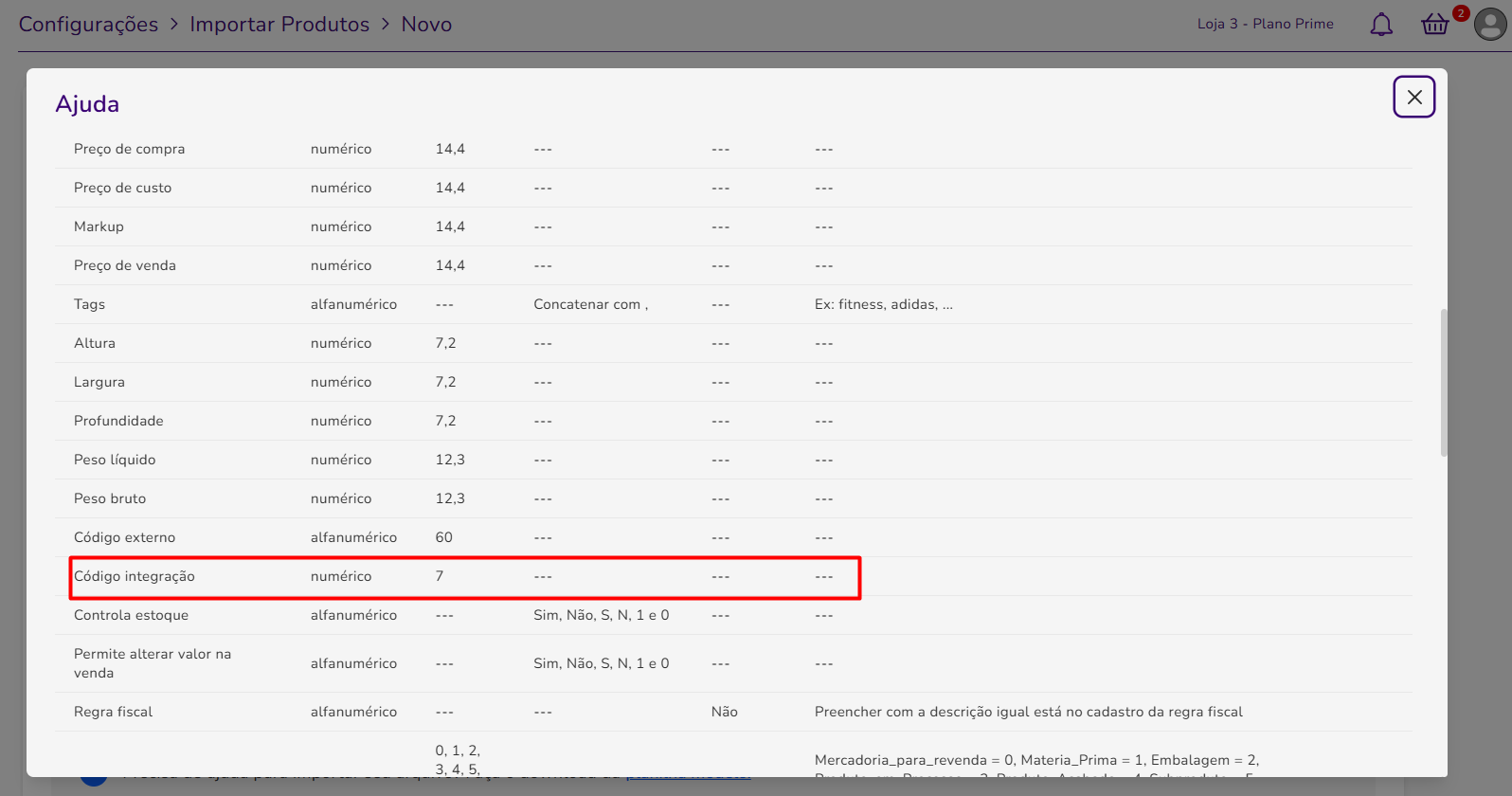Click 'Sim, Não, S, N, 1 e 0' in Permite alterar row
This screenshot has height=796, width=1512.
(602, 663)
